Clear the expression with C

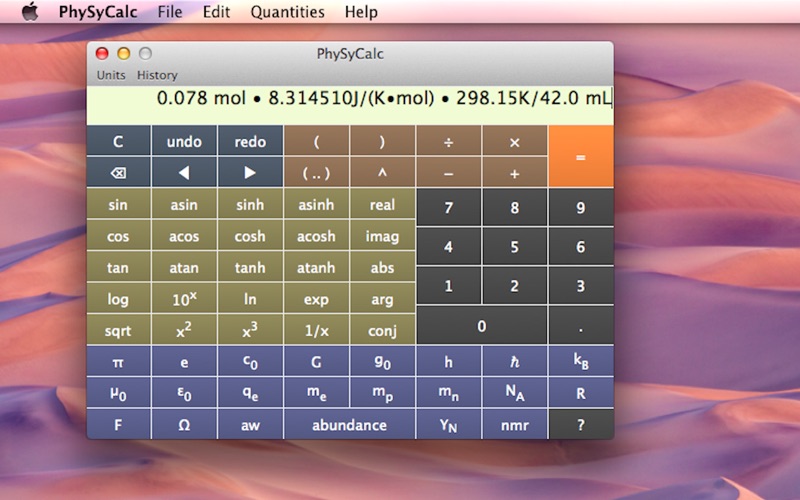pos(118,141)
